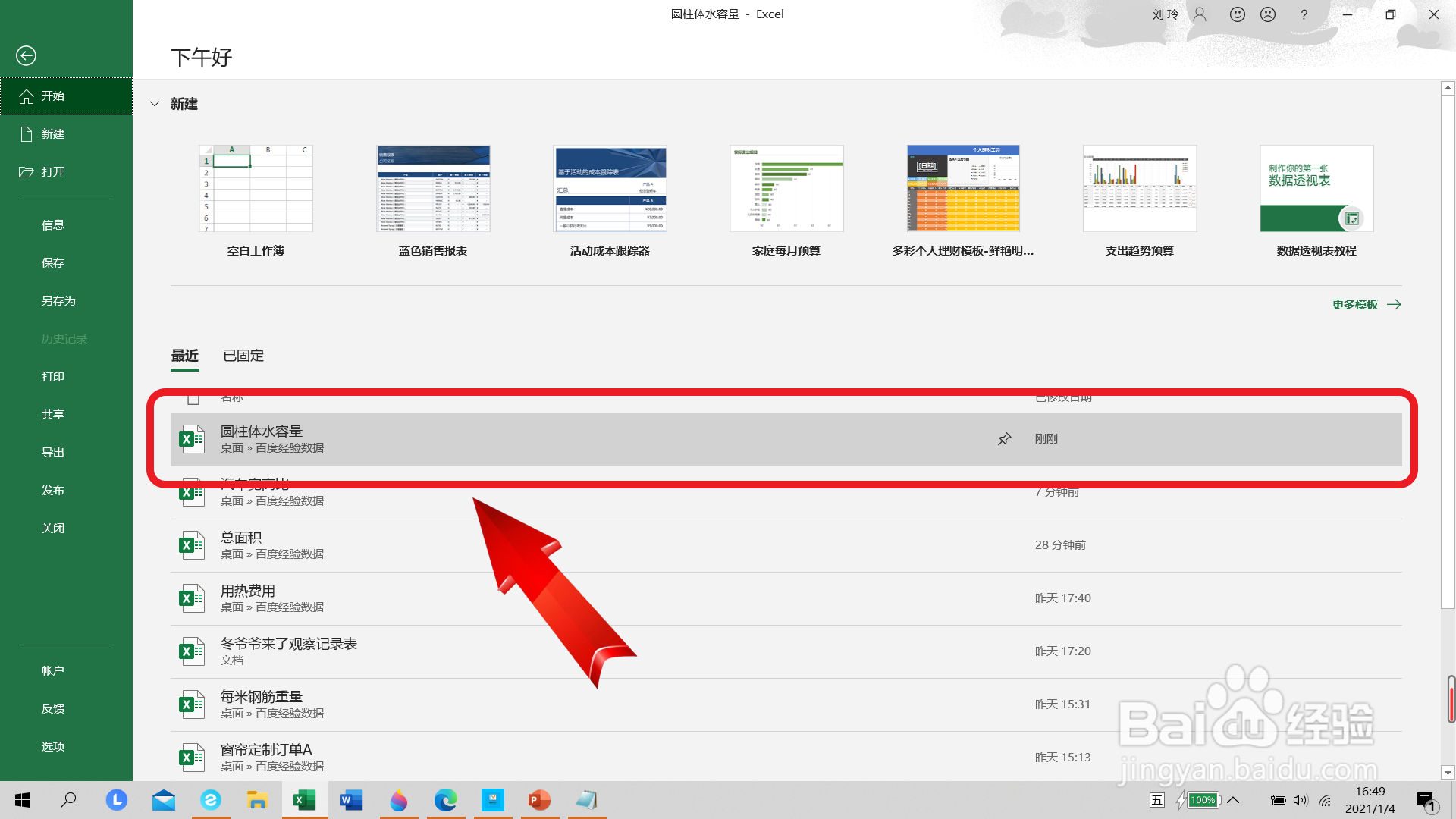Click Excel file icon beside 总面积
This screenshot has height=819, width=1456.
(191, 545)
